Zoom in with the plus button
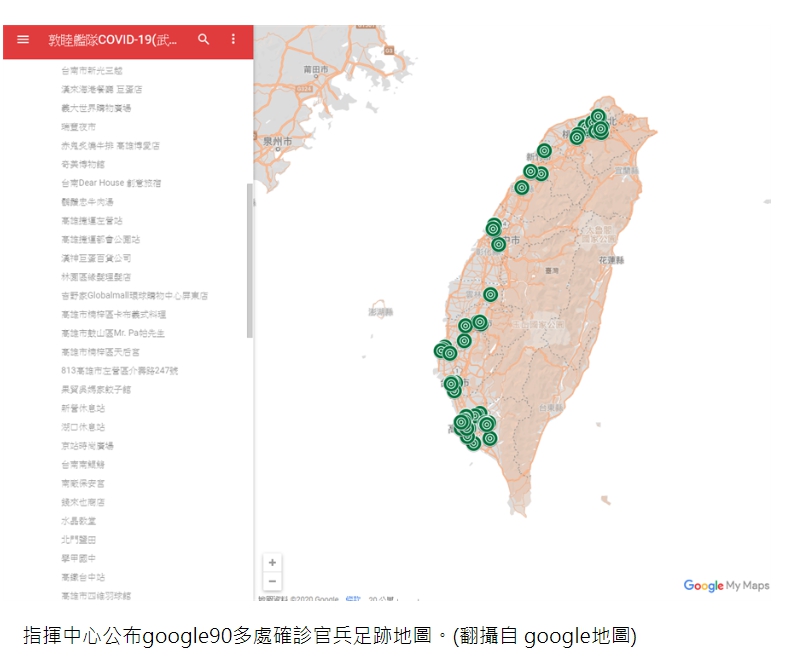Image resolution: width=800 pixels, height=665 pixels. 272,563
